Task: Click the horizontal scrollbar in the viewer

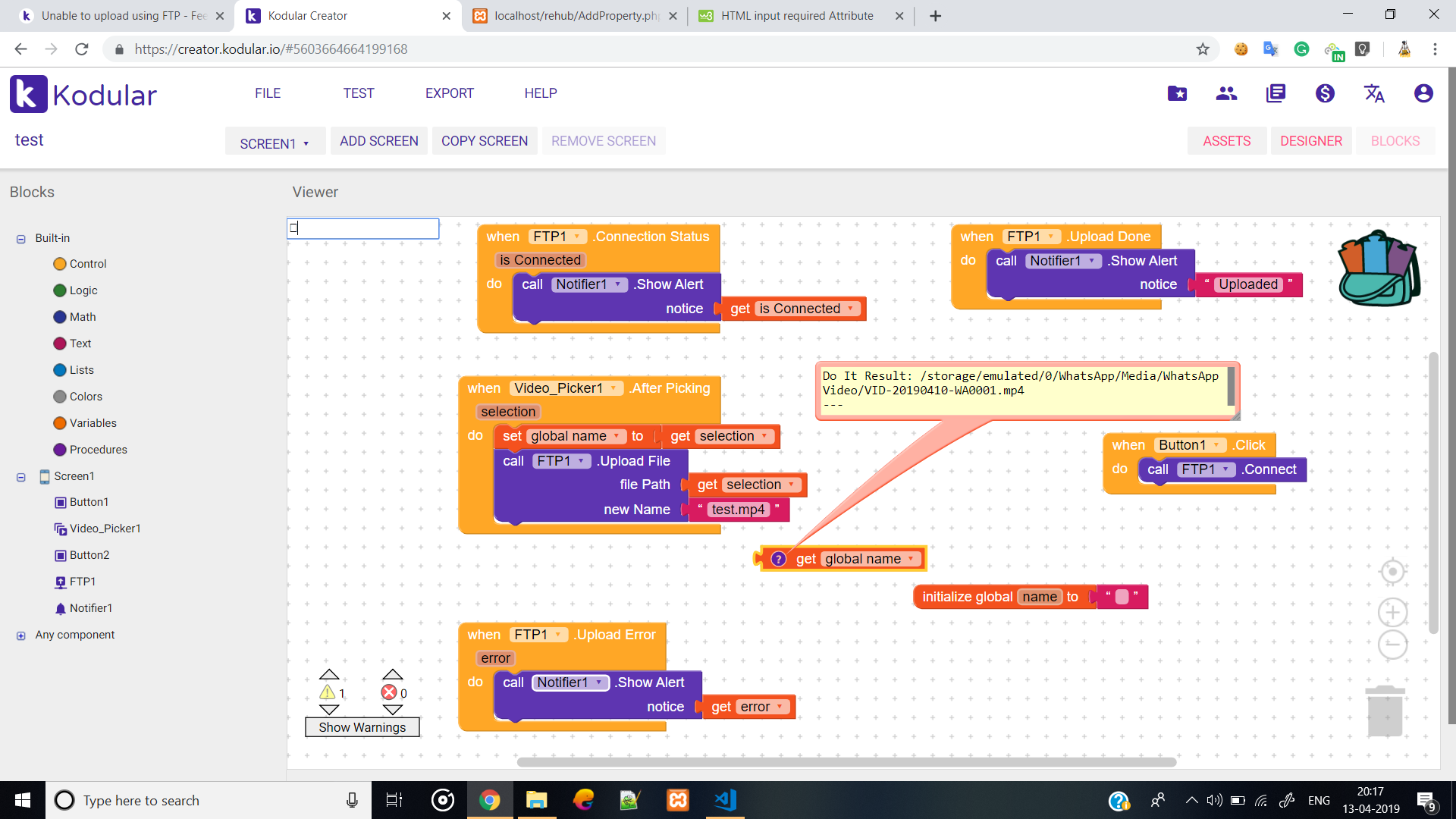Action: pos(846,762)
